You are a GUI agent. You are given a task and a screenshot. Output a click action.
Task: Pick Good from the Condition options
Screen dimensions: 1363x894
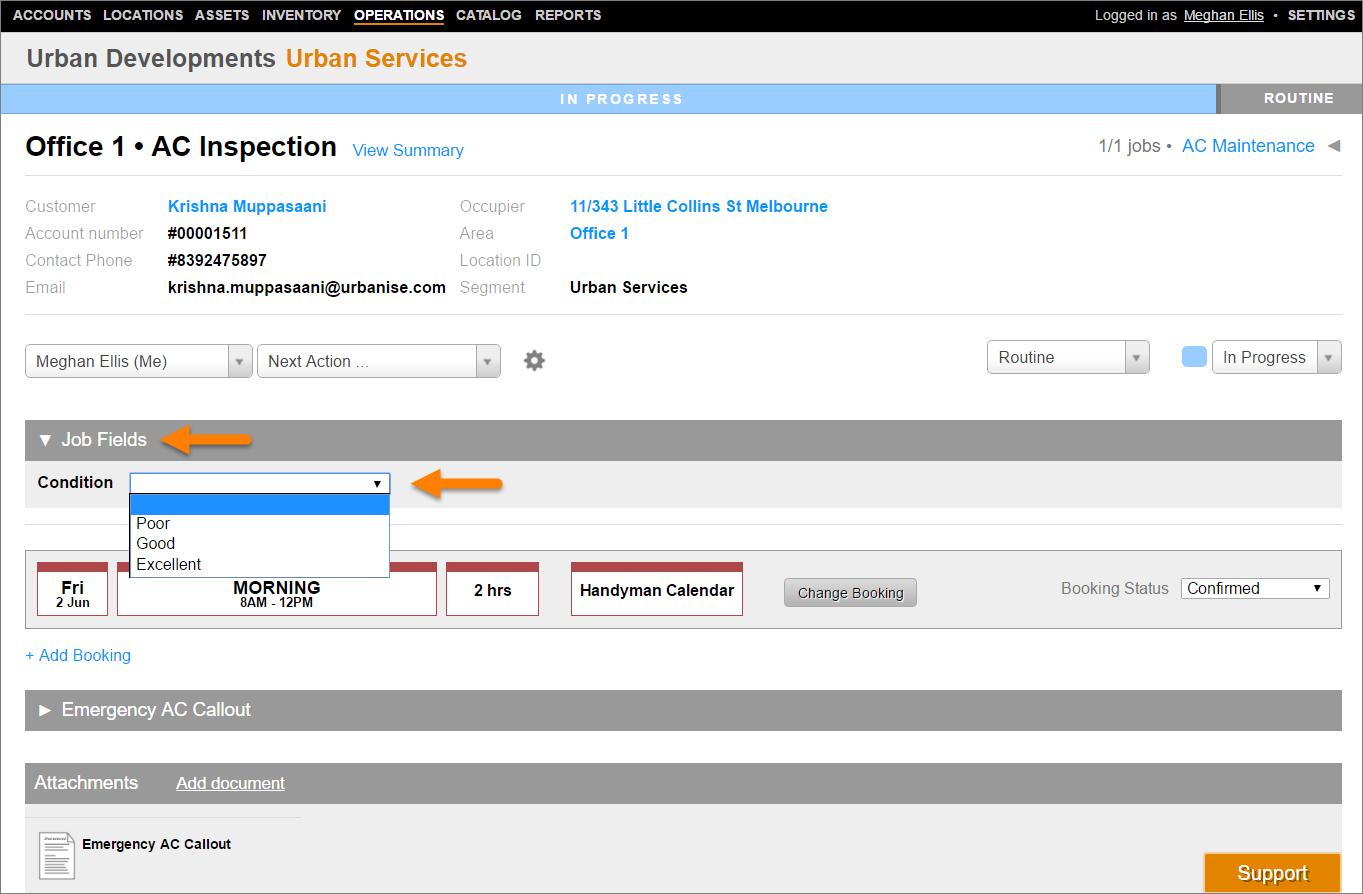156,543
